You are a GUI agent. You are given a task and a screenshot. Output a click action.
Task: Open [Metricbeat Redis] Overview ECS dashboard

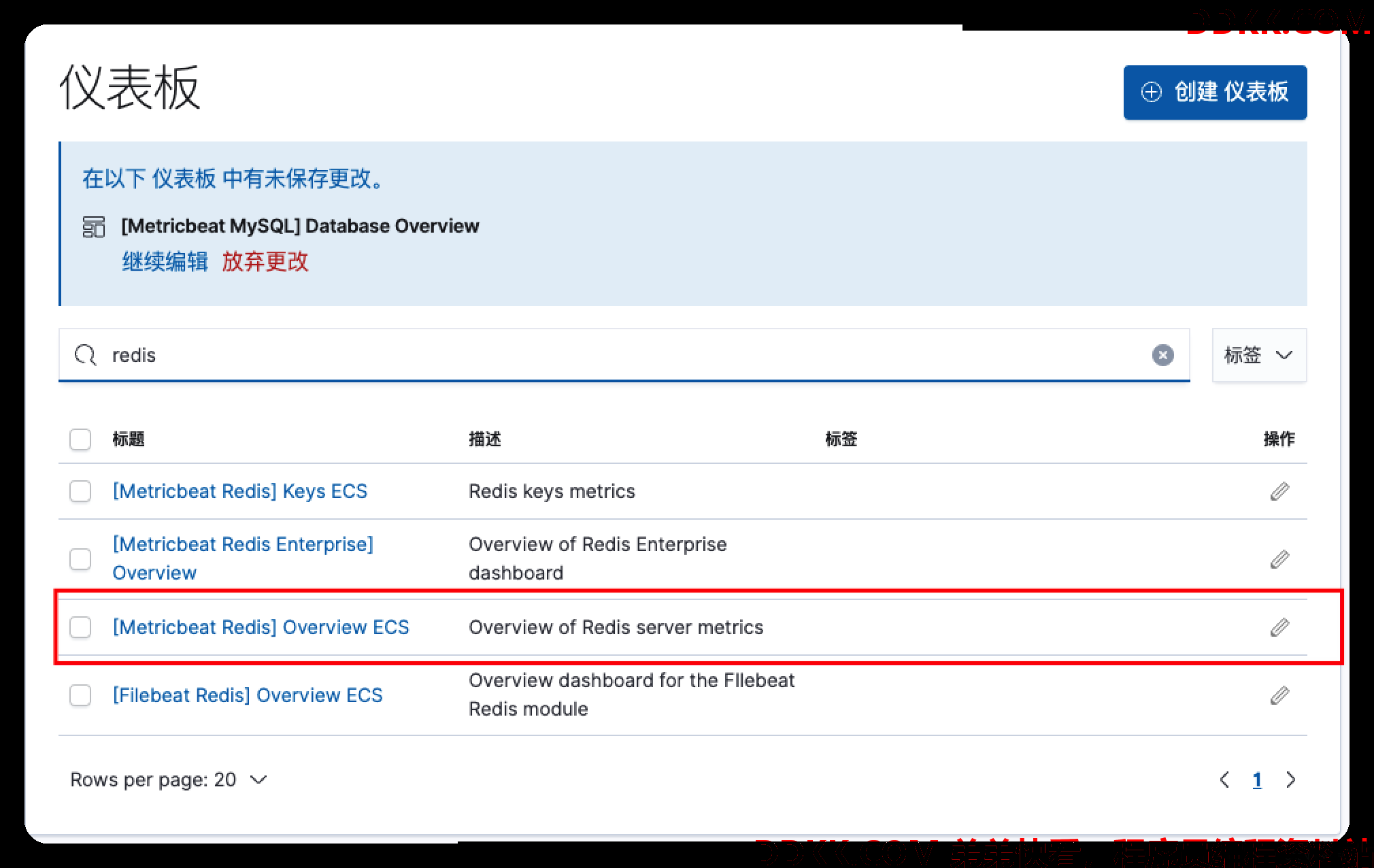click(261, 627)
